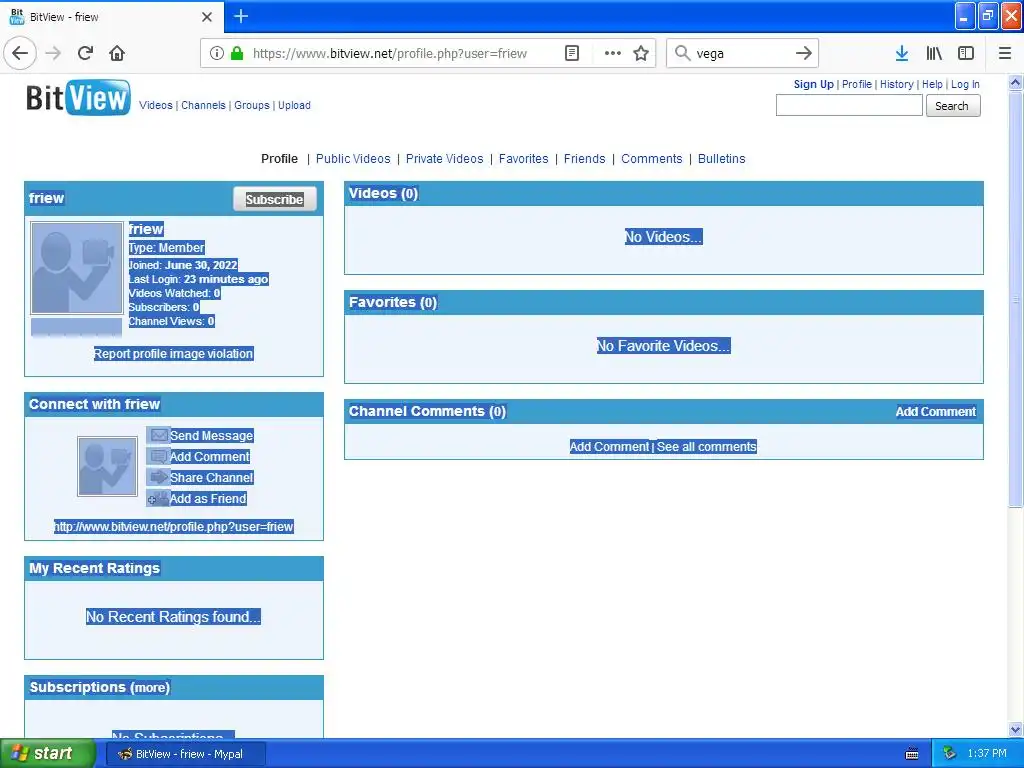Click the avatar in Connect with friew
1024x768 pixels.
pyautogui.click(x=107, y=466)
